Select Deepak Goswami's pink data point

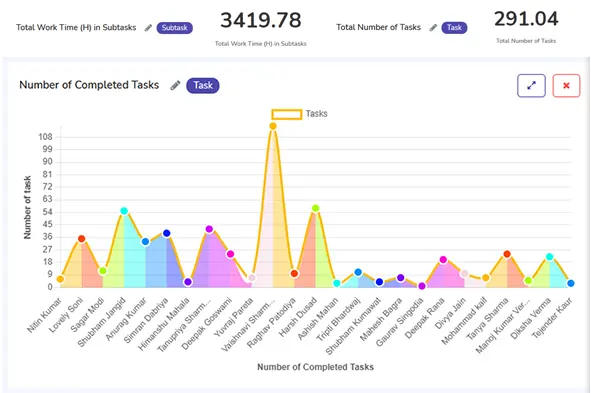click(231, 254)
